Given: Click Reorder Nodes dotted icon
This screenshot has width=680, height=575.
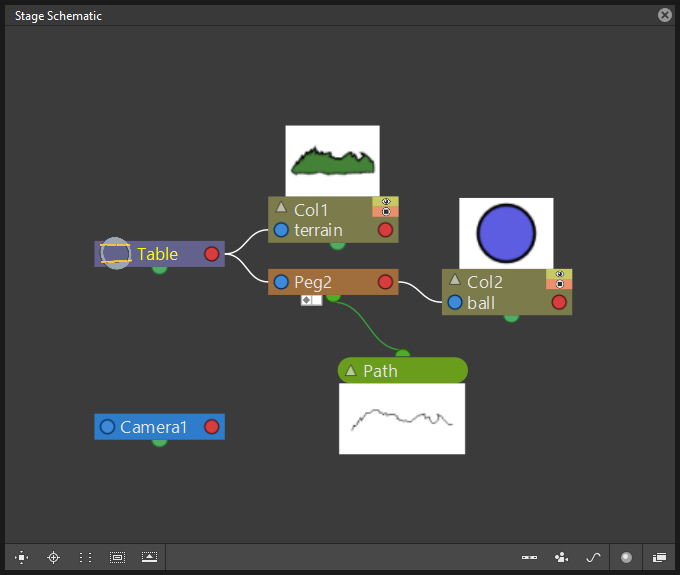Looking at the screenshot, I should click(85, 557).
